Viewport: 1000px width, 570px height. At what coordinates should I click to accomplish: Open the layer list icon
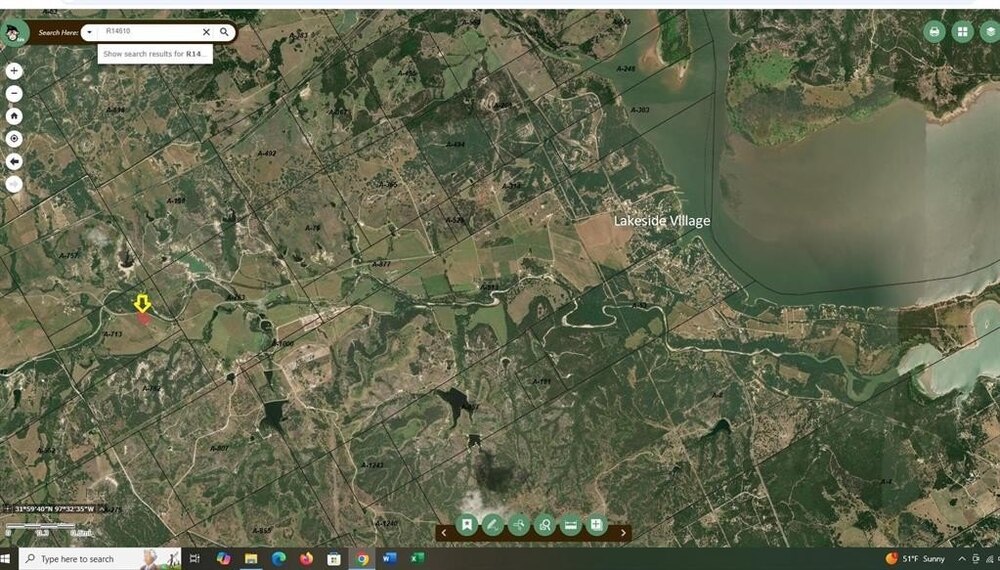990,32
